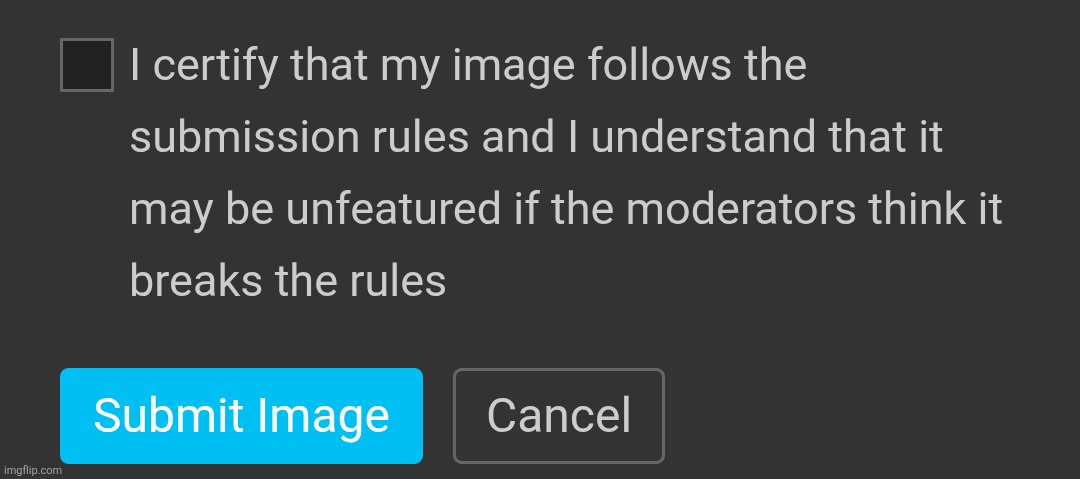Image resolution: width=1080 pixels, height=479 pixels.
Task: Click the words 'submission rules'
Action: coord(300,137)
